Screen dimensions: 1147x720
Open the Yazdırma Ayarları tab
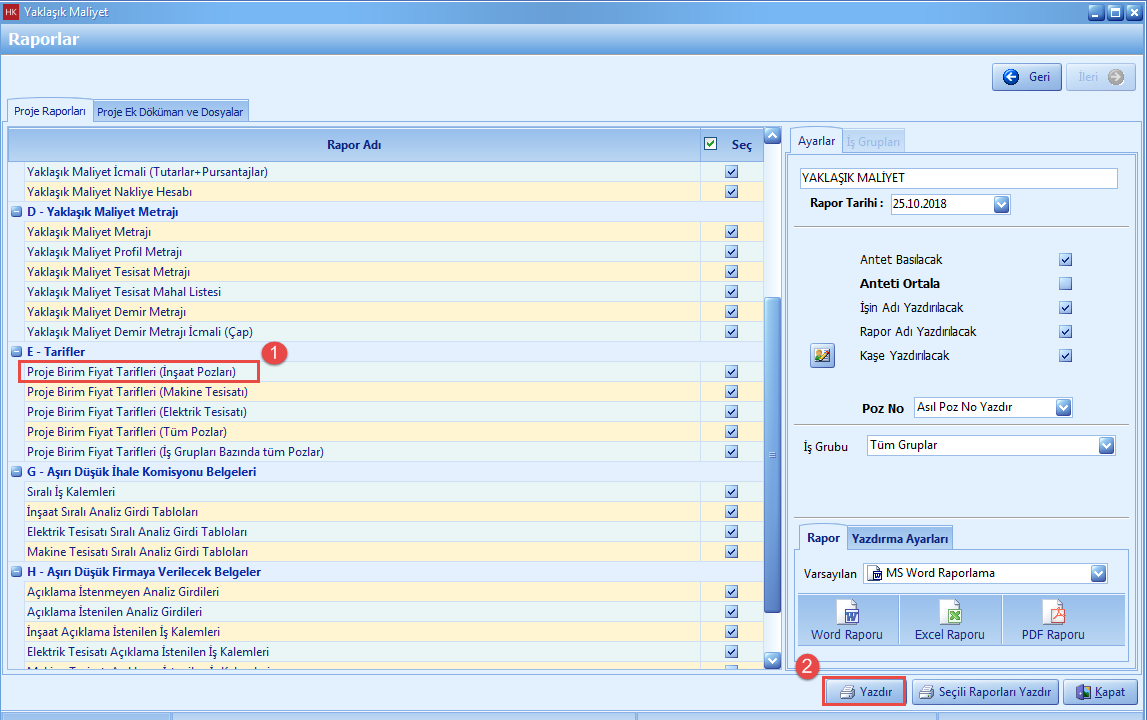point(899,539)
